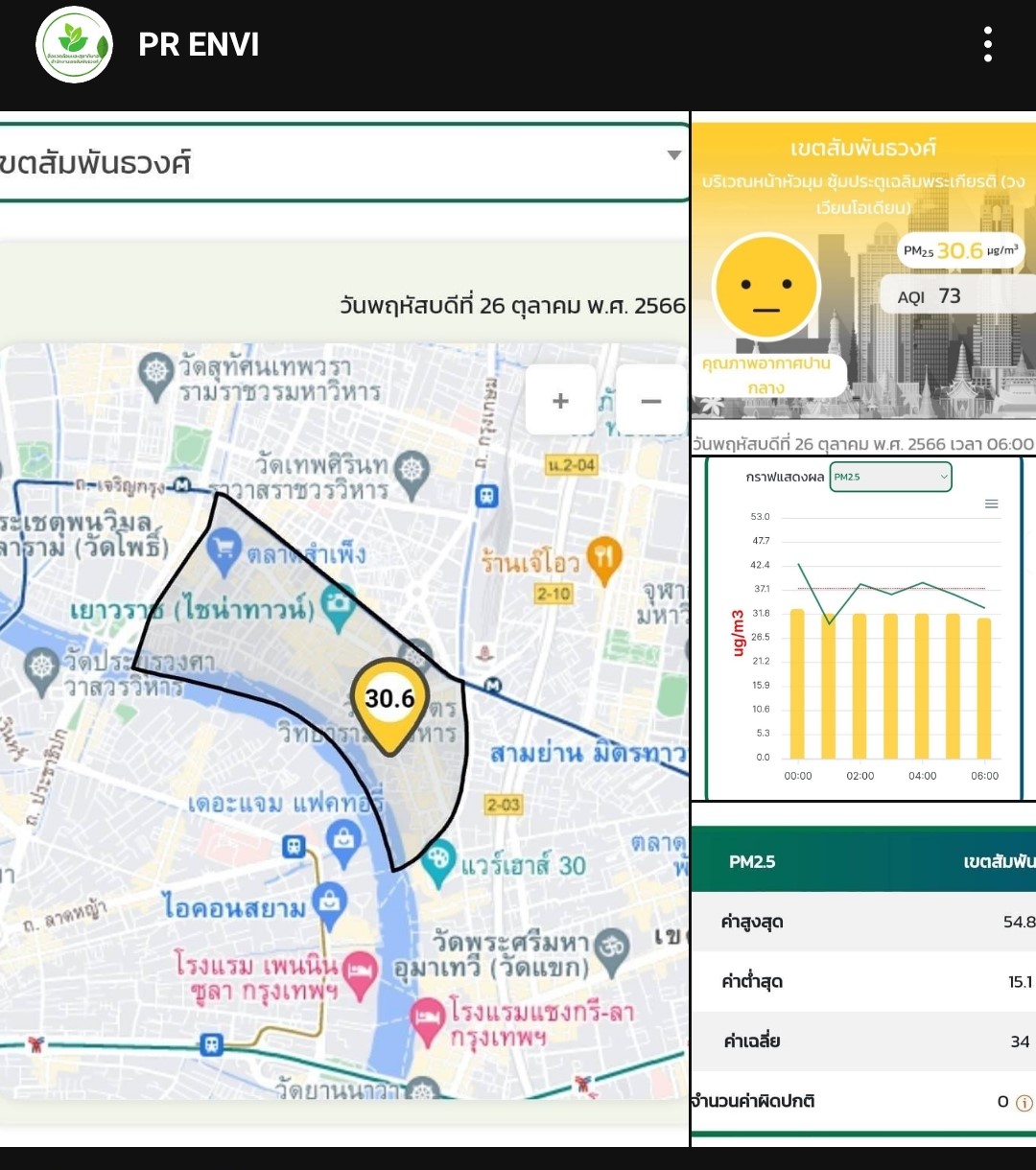Open the PM2.5 chart type dropdown
The image size is (1036, 1170).
[890, 477]
